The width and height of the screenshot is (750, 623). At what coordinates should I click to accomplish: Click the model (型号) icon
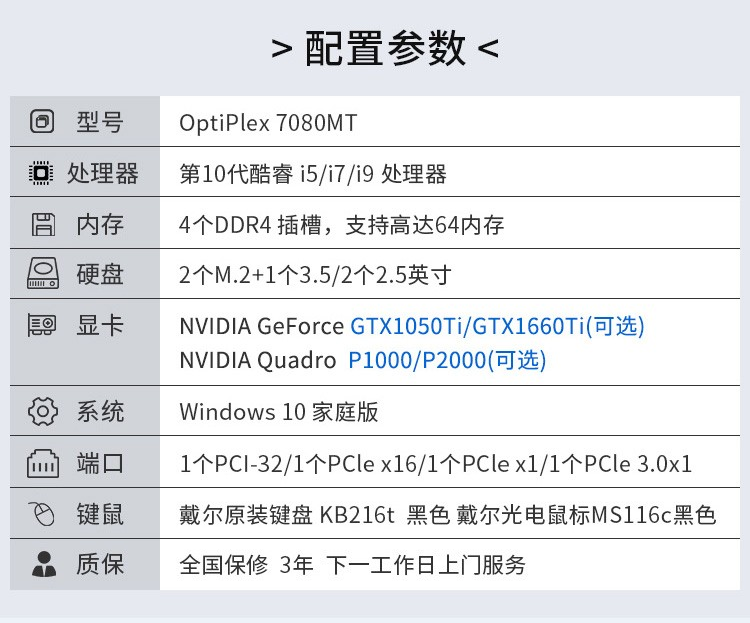tap(42, 122)
